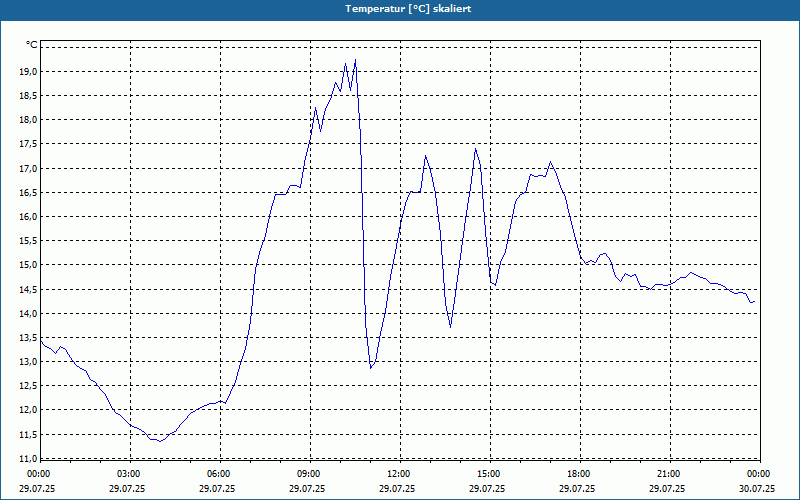Screen dimensions: 800x500
Task: Click the 29.07.25 date under 21:00
Action: [667, 489]
